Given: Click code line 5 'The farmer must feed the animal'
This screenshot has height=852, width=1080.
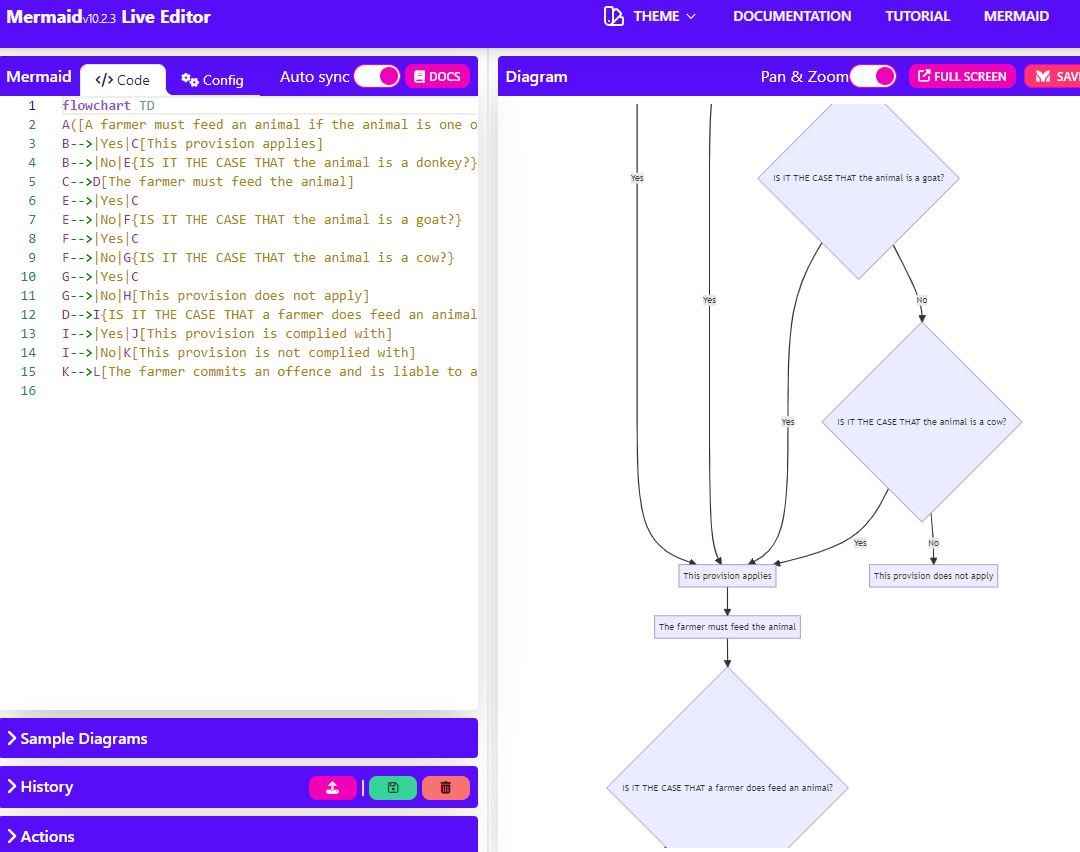Looking at the screenshot, I should pyautogui.click(x=207, y=181).
